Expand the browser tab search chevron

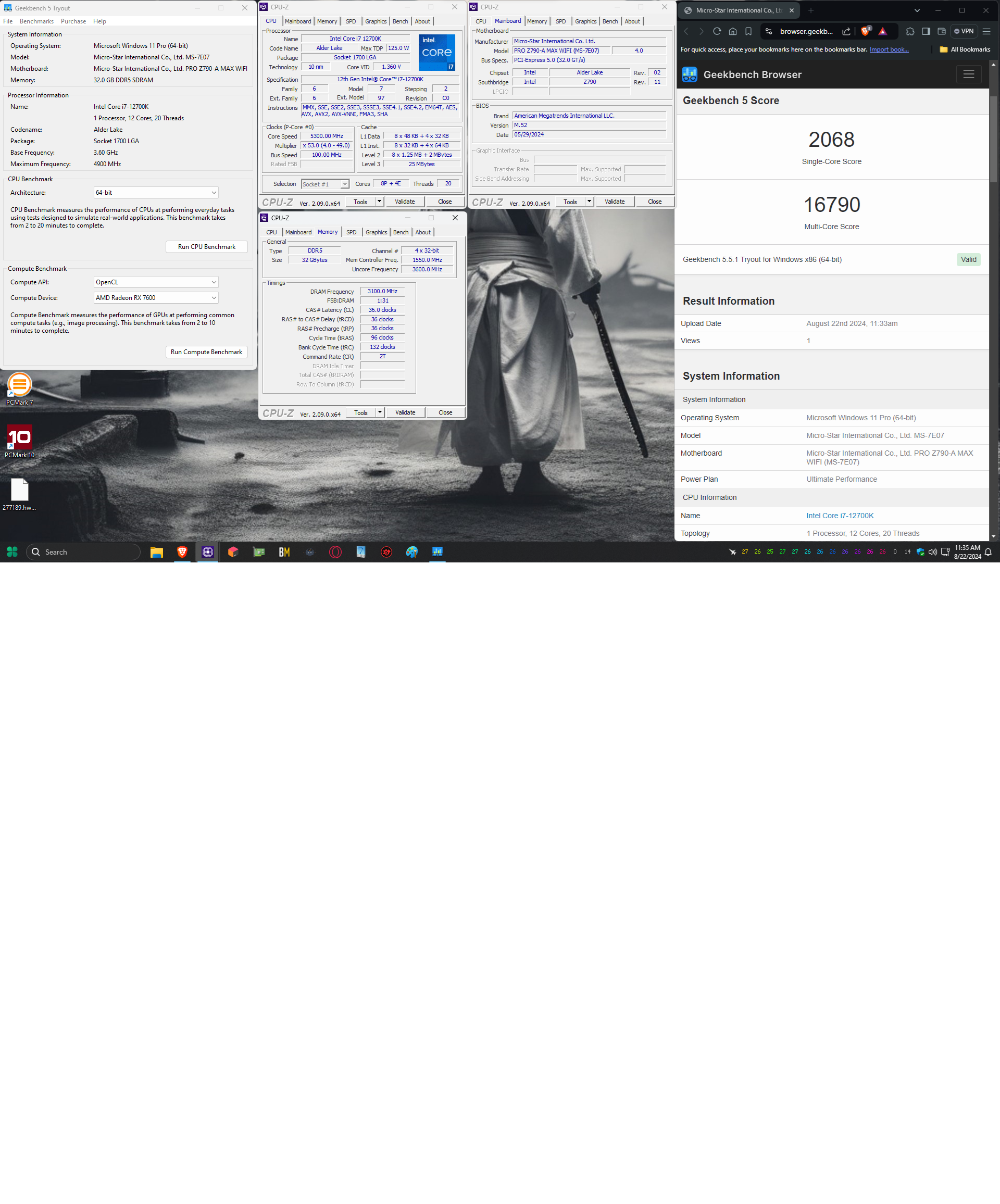[x=917, y=10]
